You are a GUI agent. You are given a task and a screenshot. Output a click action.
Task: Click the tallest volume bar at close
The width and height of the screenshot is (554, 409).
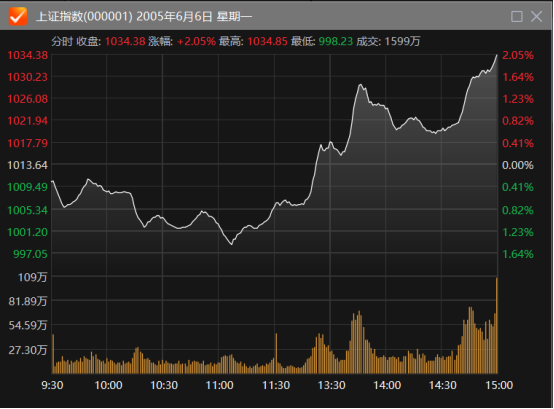496,326
